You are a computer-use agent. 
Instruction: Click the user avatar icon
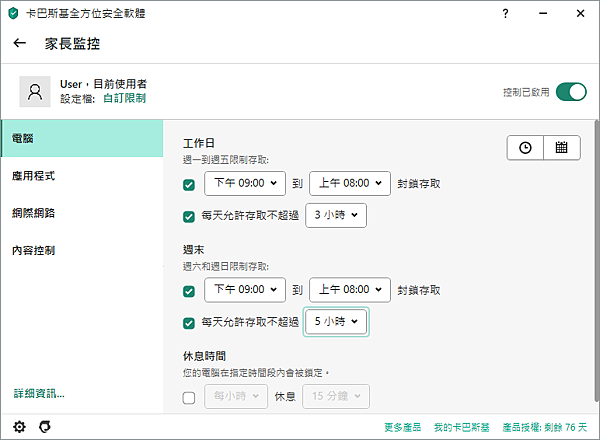(x=35, y=91)
